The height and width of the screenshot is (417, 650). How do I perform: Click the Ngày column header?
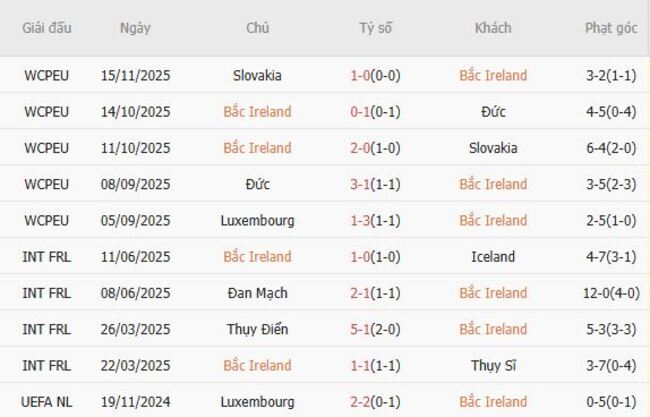135,28
